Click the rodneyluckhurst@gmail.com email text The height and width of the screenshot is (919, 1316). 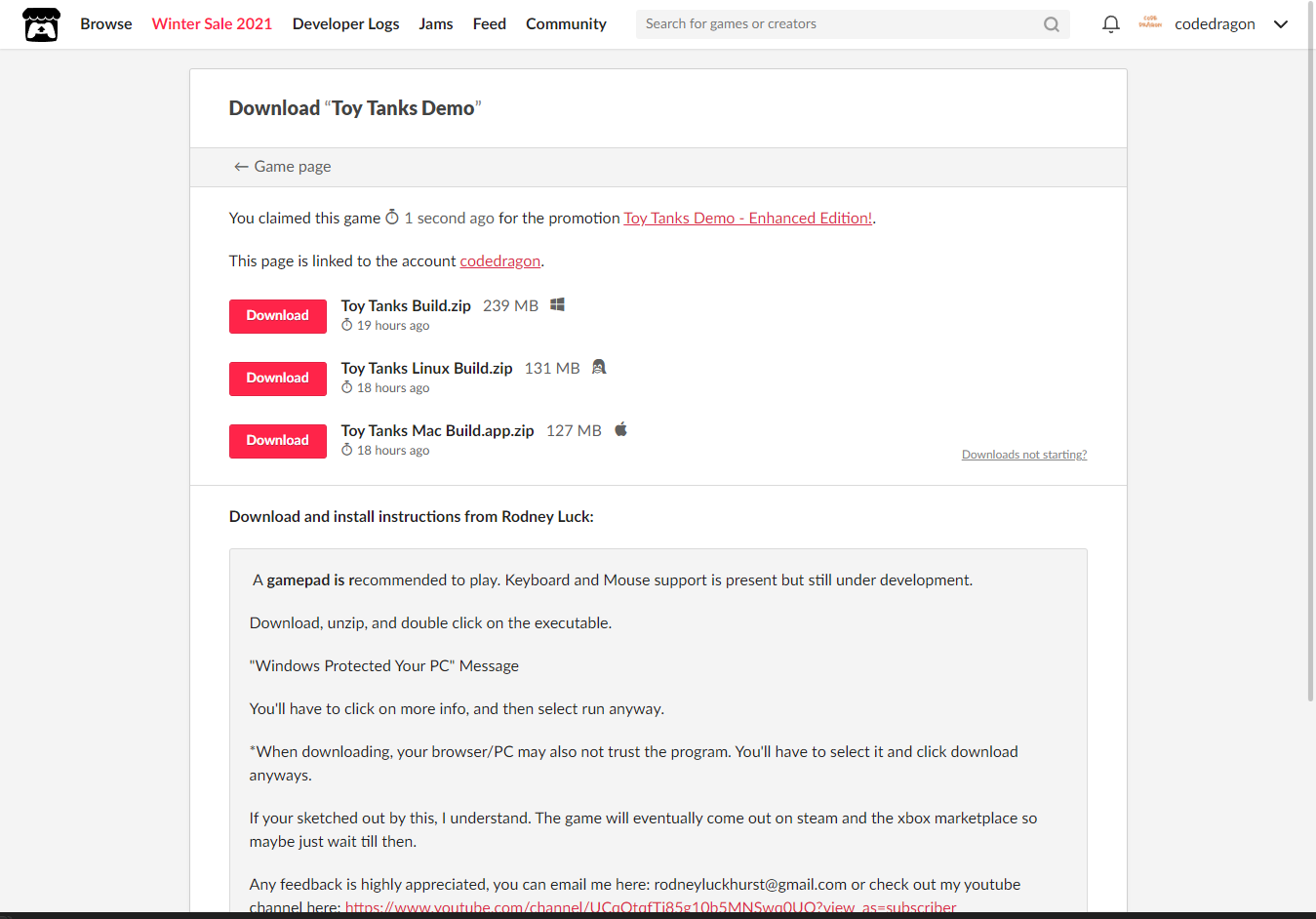750,885
